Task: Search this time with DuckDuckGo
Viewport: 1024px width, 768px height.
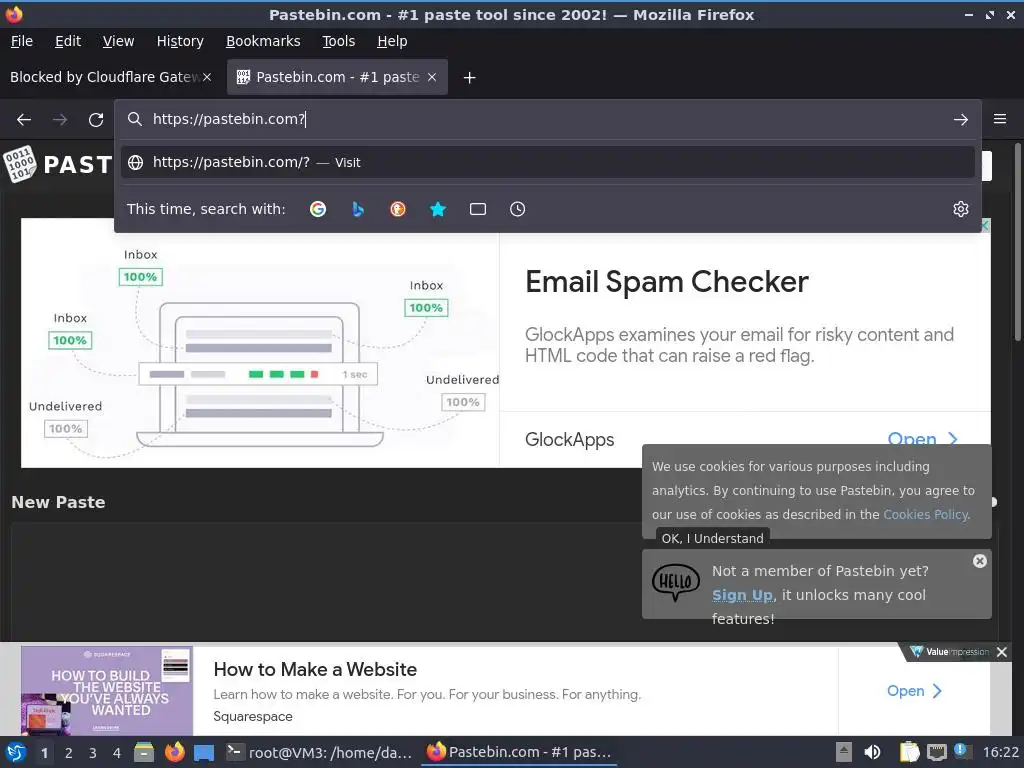Action: [398, 209]
